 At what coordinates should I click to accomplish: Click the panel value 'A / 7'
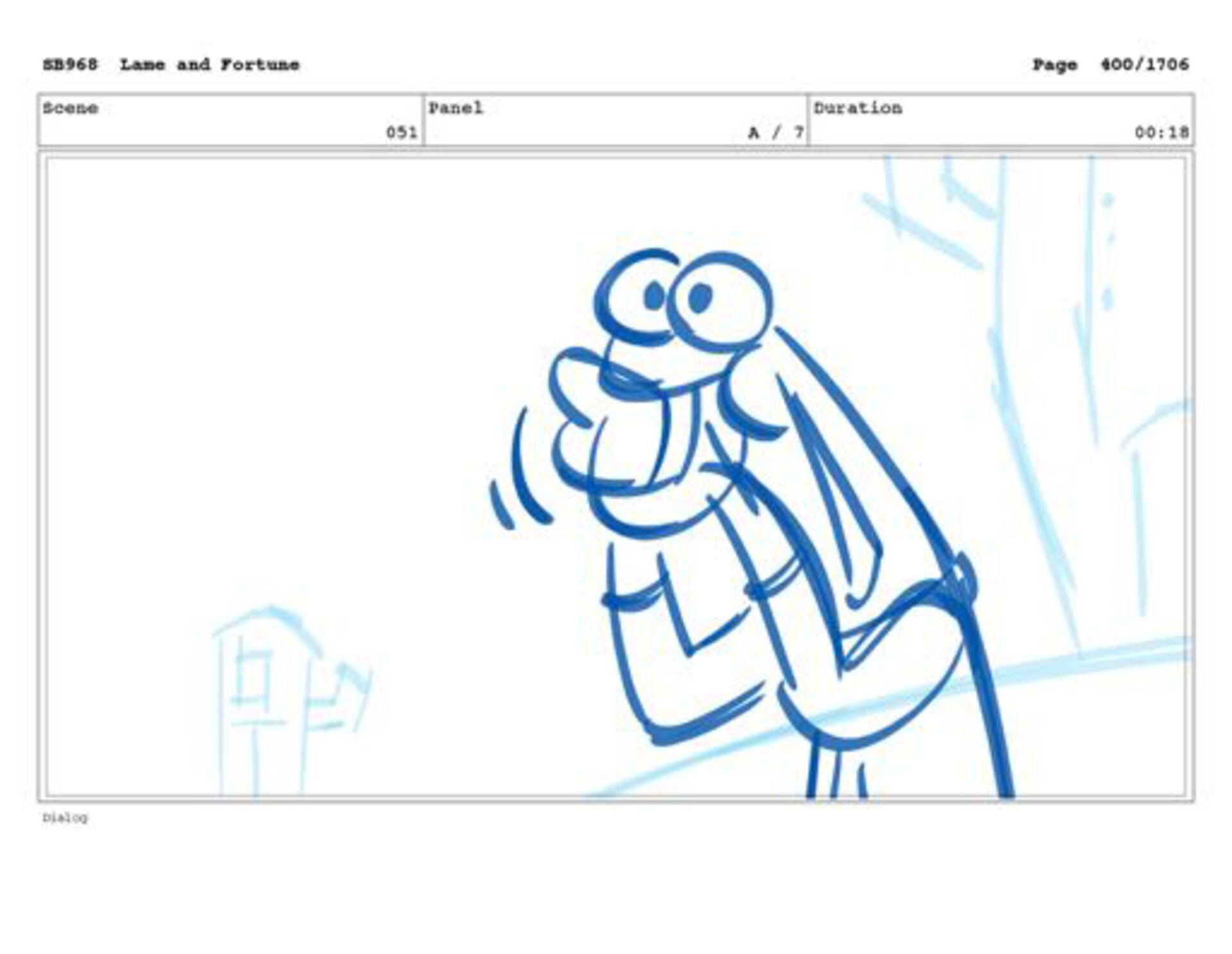pos(776,132)
